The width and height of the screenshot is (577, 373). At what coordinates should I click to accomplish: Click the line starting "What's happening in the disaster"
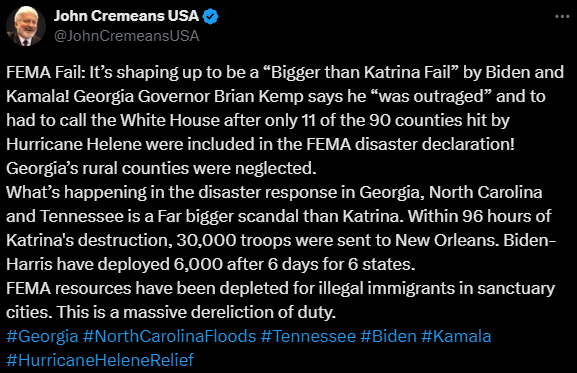click(x=274, y=192)
